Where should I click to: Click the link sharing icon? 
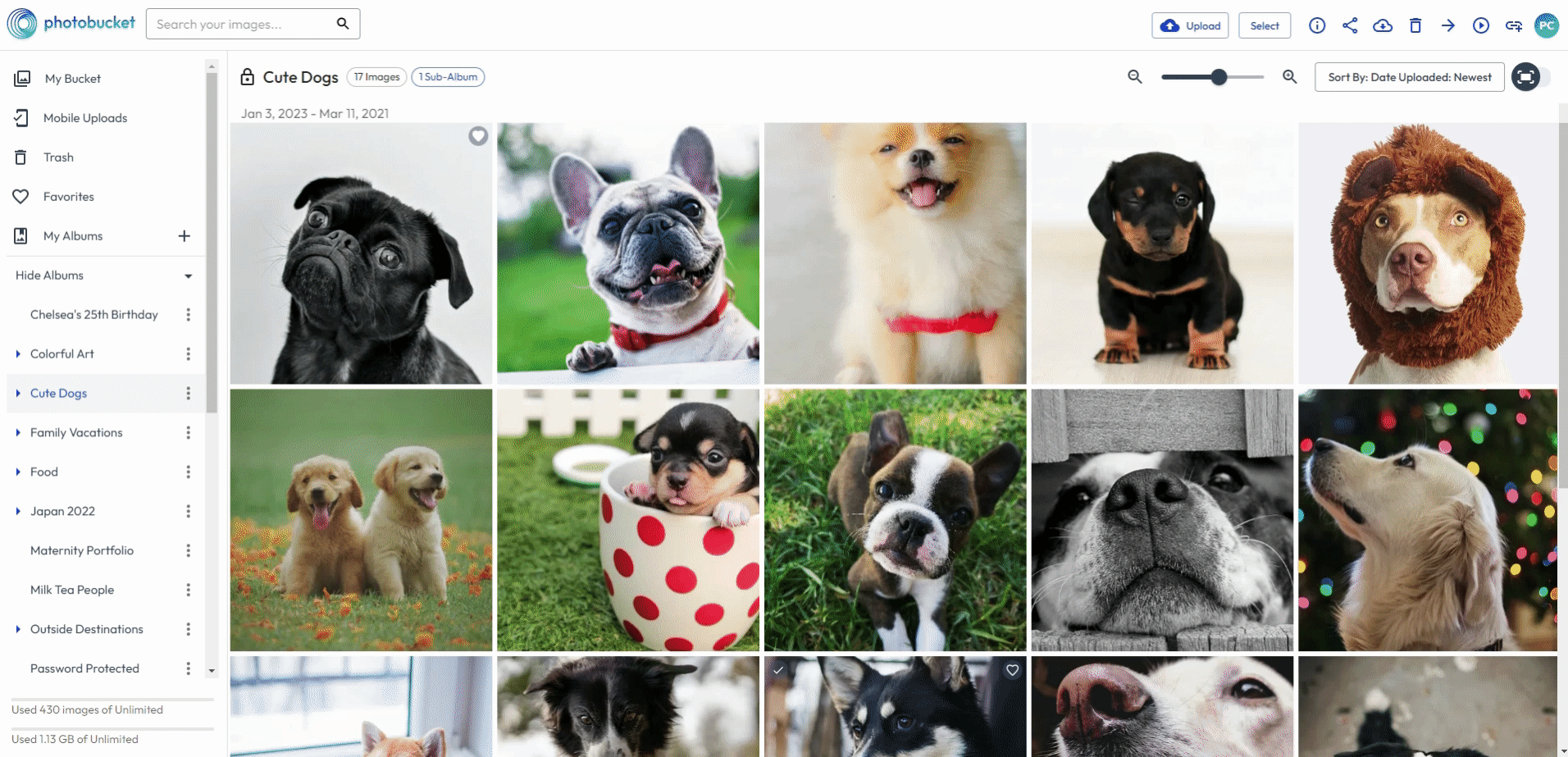1514,25
